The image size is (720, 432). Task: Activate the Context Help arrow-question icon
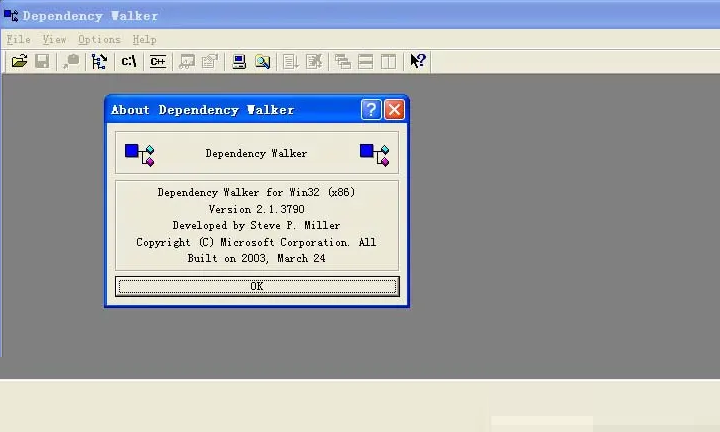[x=418, y=61]
